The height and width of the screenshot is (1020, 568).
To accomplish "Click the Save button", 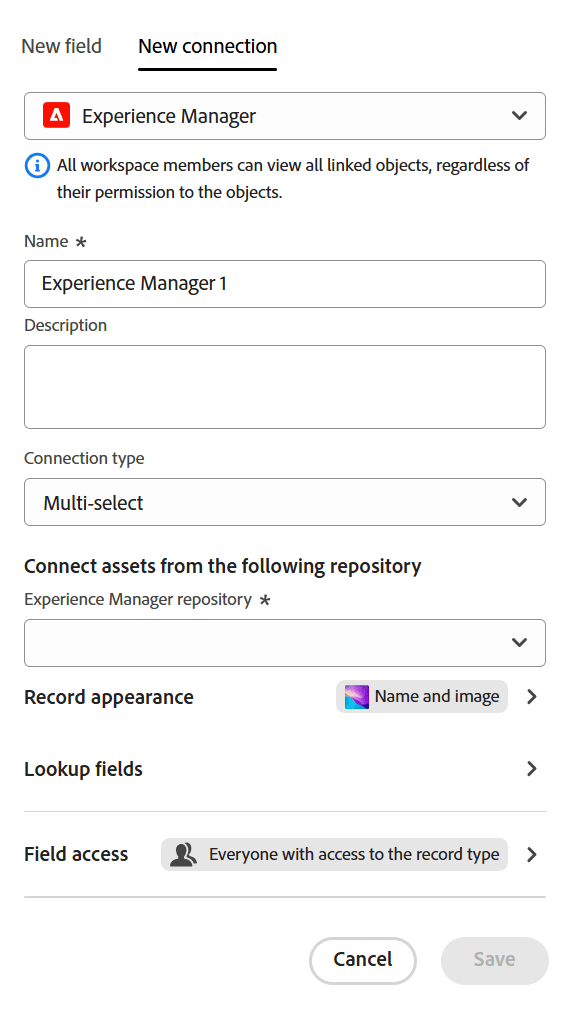I will click(494, 960).
